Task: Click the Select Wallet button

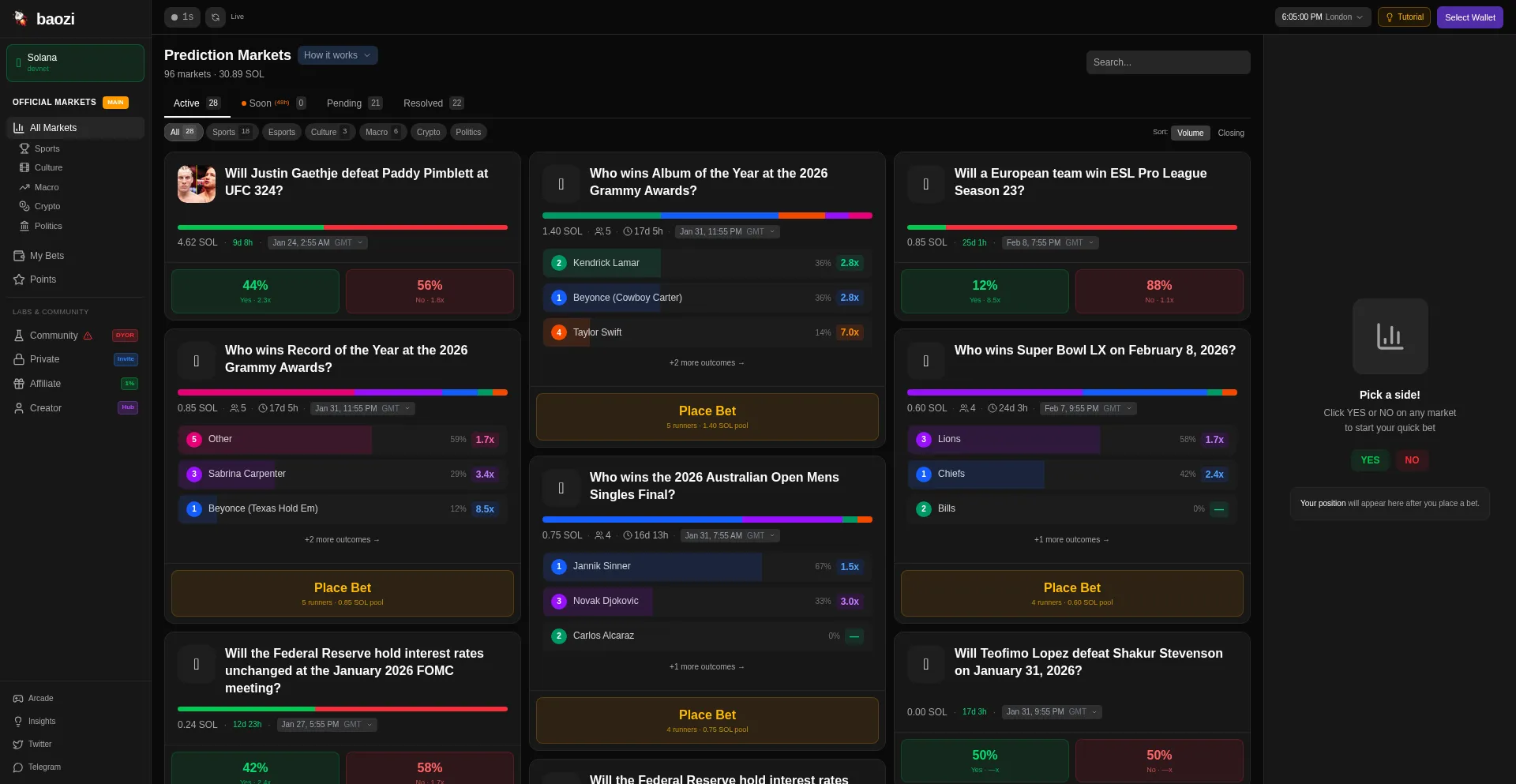Action: pos(1469,17)
